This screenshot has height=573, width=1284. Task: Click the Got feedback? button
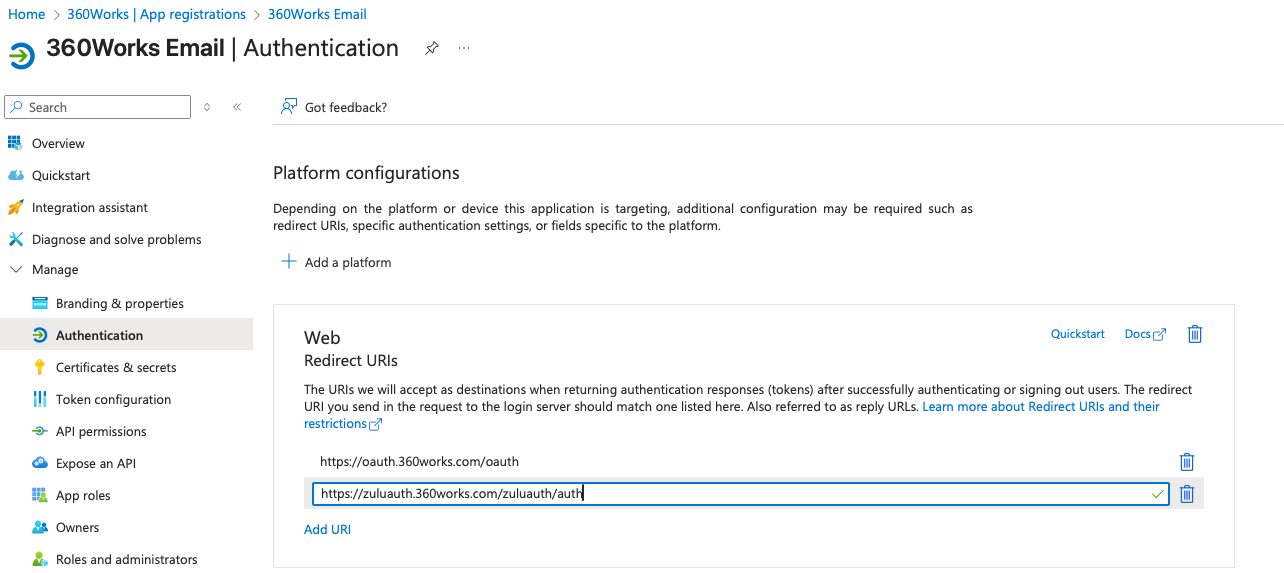pos(334,107)
